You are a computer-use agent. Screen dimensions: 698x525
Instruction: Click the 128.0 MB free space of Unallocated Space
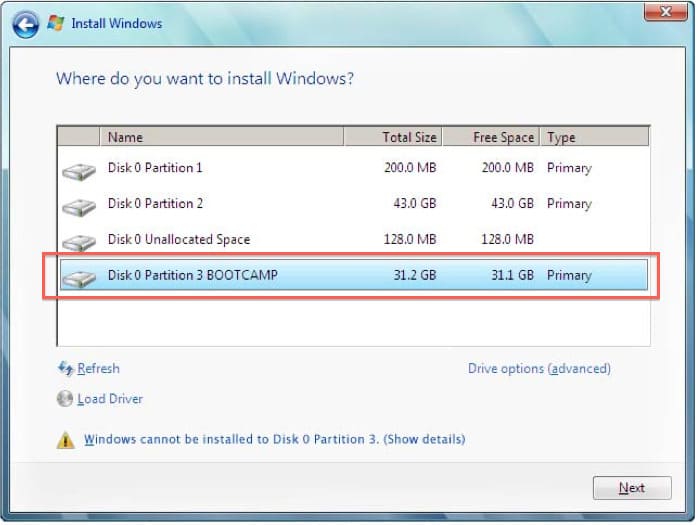507,239
